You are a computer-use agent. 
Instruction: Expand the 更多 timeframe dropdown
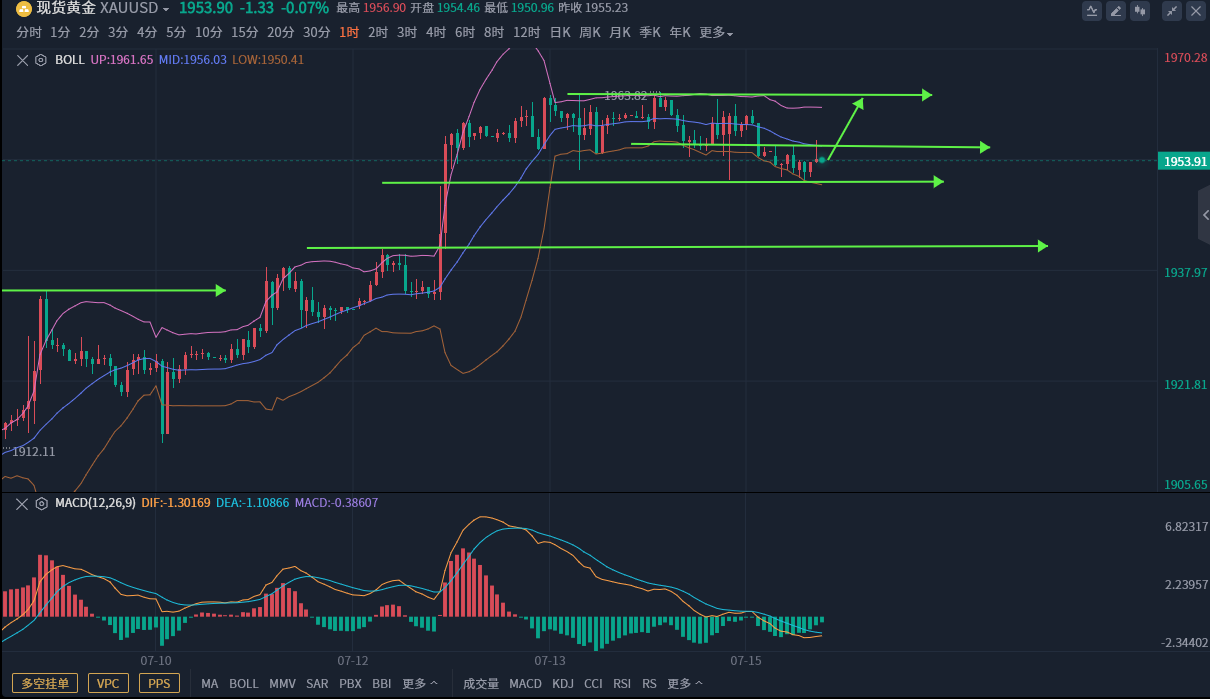click(716, 32)
